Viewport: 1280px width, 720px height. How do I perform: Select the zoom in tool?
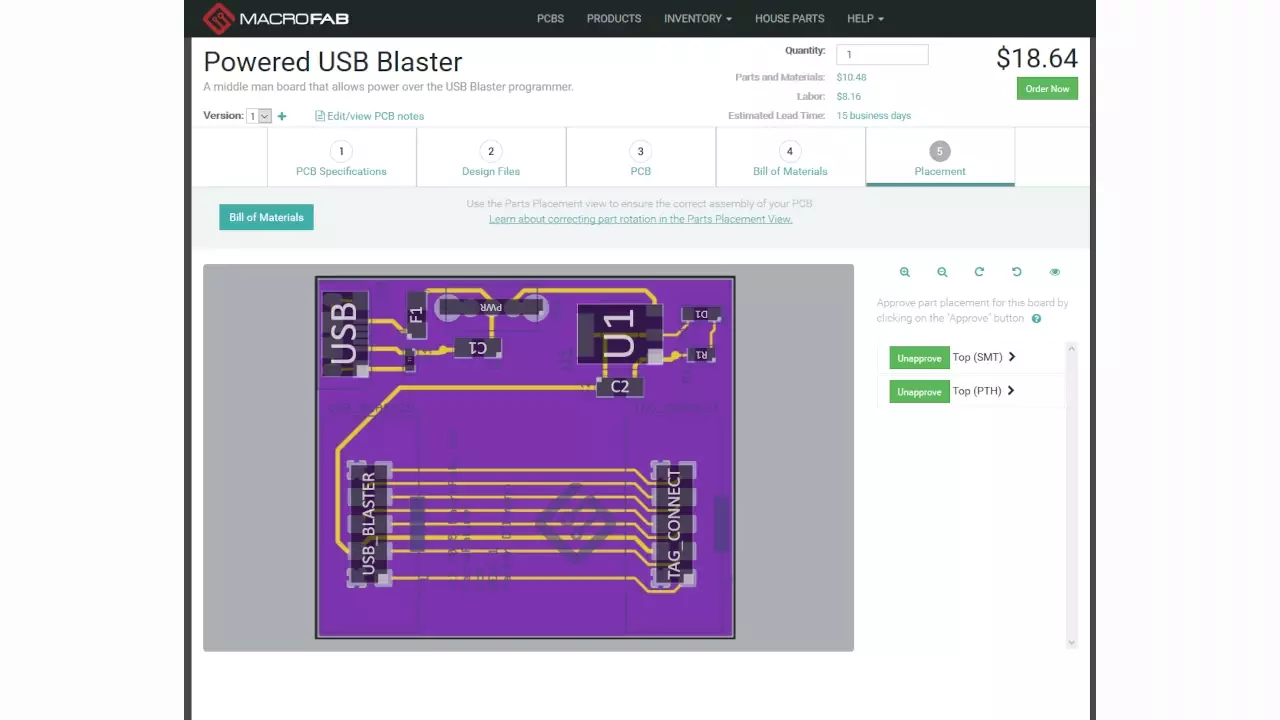click(904, 271)
